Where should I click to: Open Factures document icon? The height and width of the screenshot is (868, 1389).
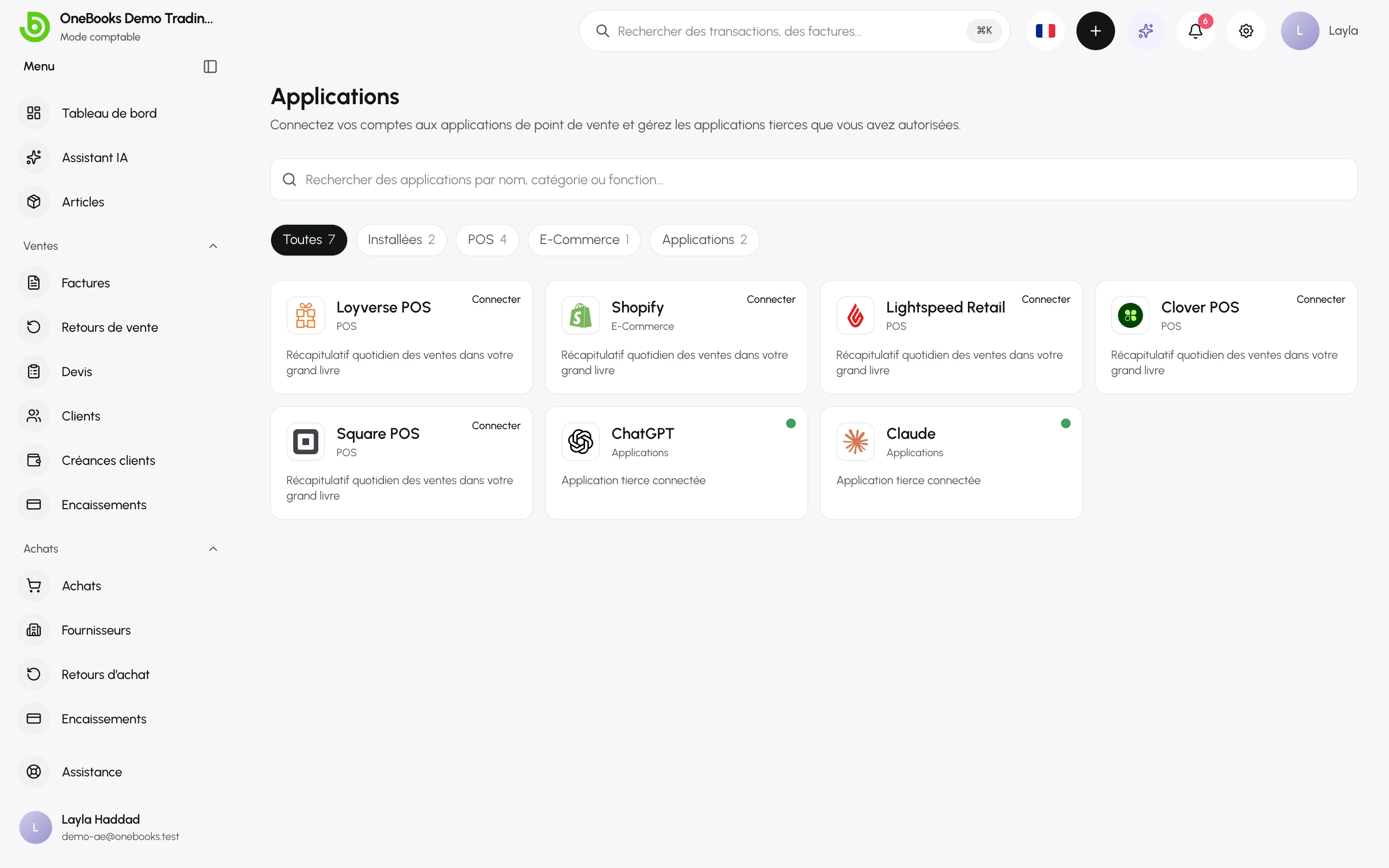pos(34,283)
